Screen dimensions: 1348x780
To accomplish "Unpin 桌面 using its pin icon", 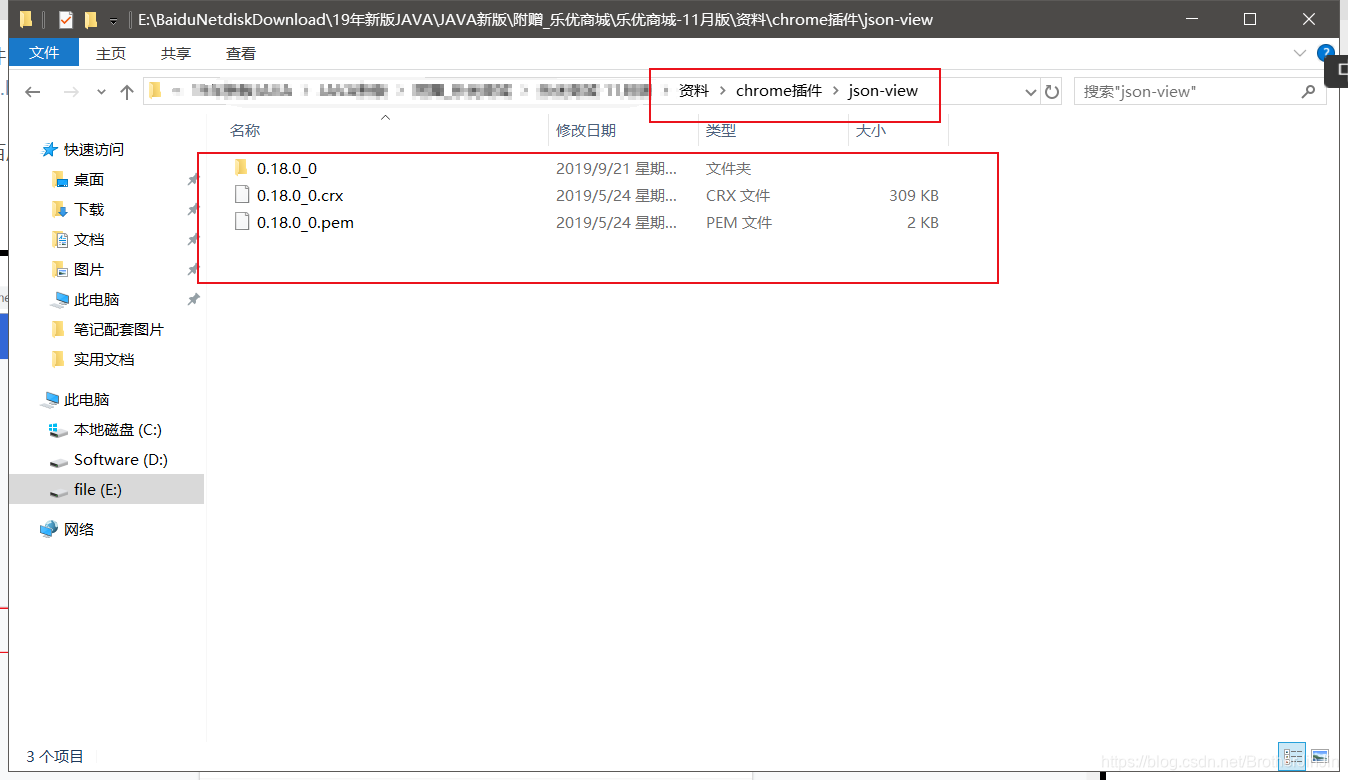I will pos(193,180).
